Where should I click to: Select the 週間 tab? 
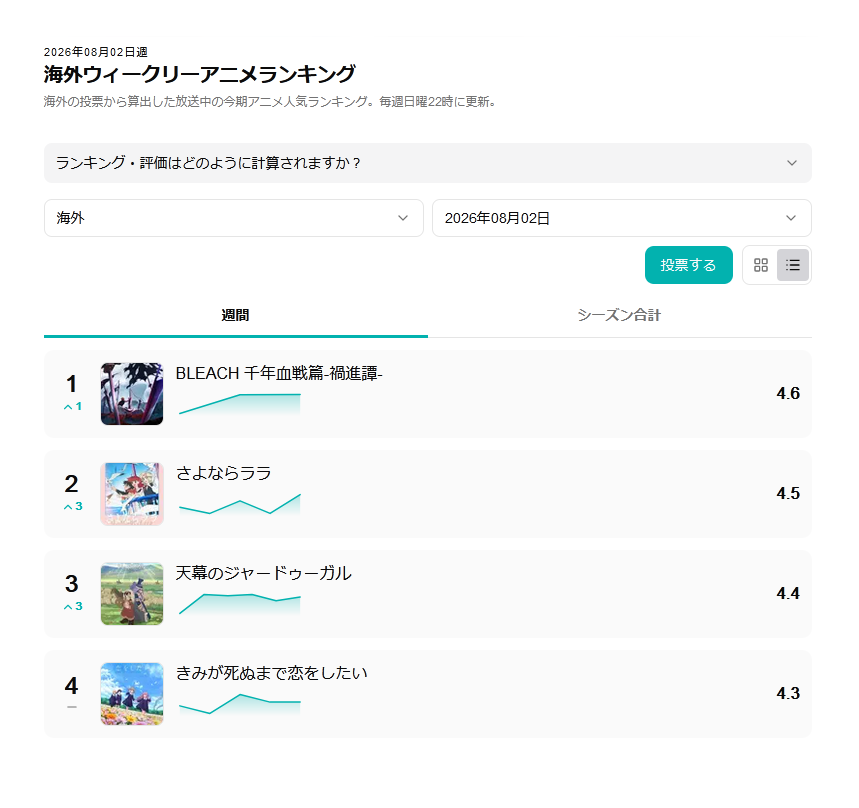[x=236, y=316]
